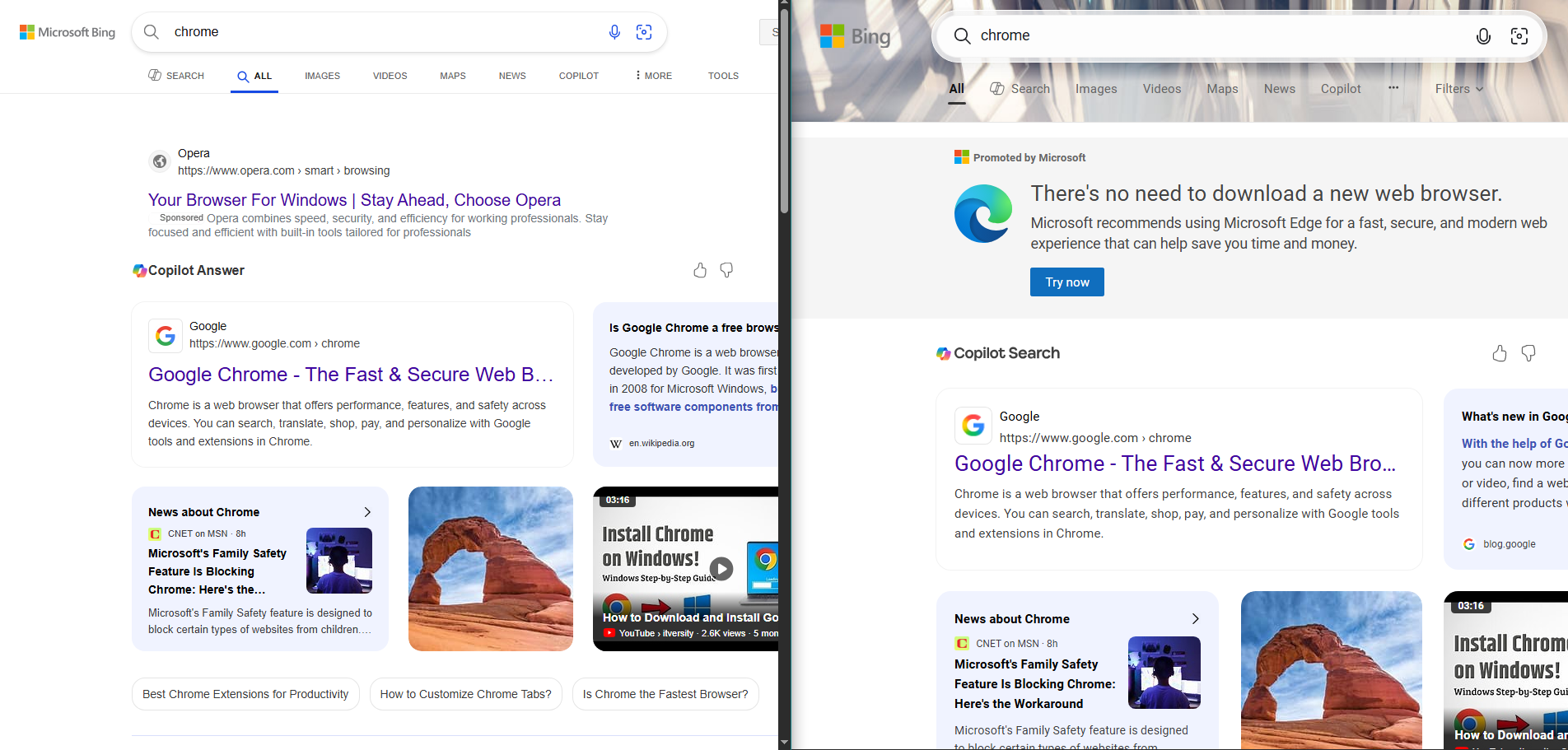Select VIDEOS tab in left window
The width and height of the screenshot is (1568, 750).
[390, 76]
